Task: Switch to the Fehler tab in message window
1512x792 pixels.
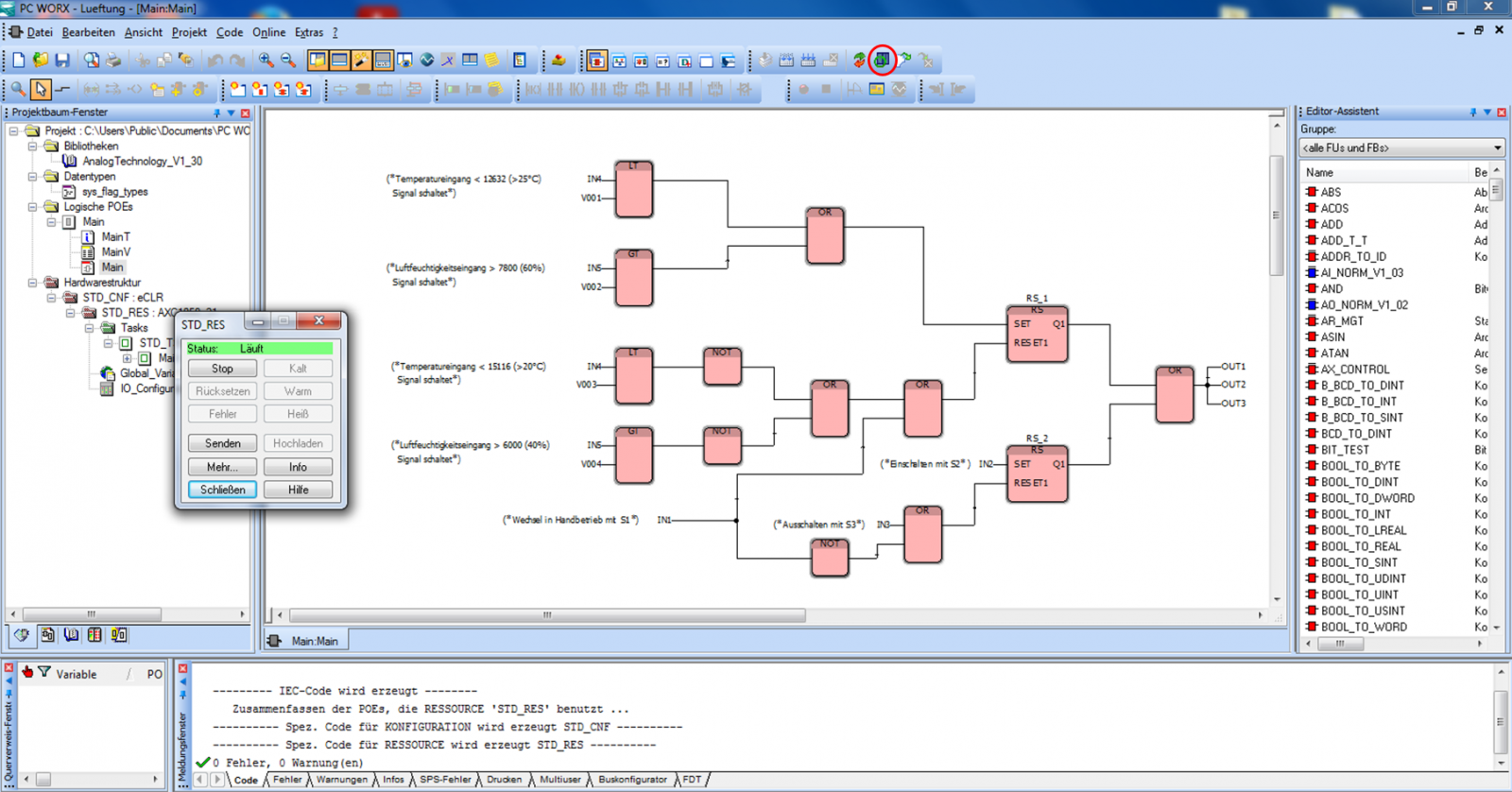Action: (287, 780)
